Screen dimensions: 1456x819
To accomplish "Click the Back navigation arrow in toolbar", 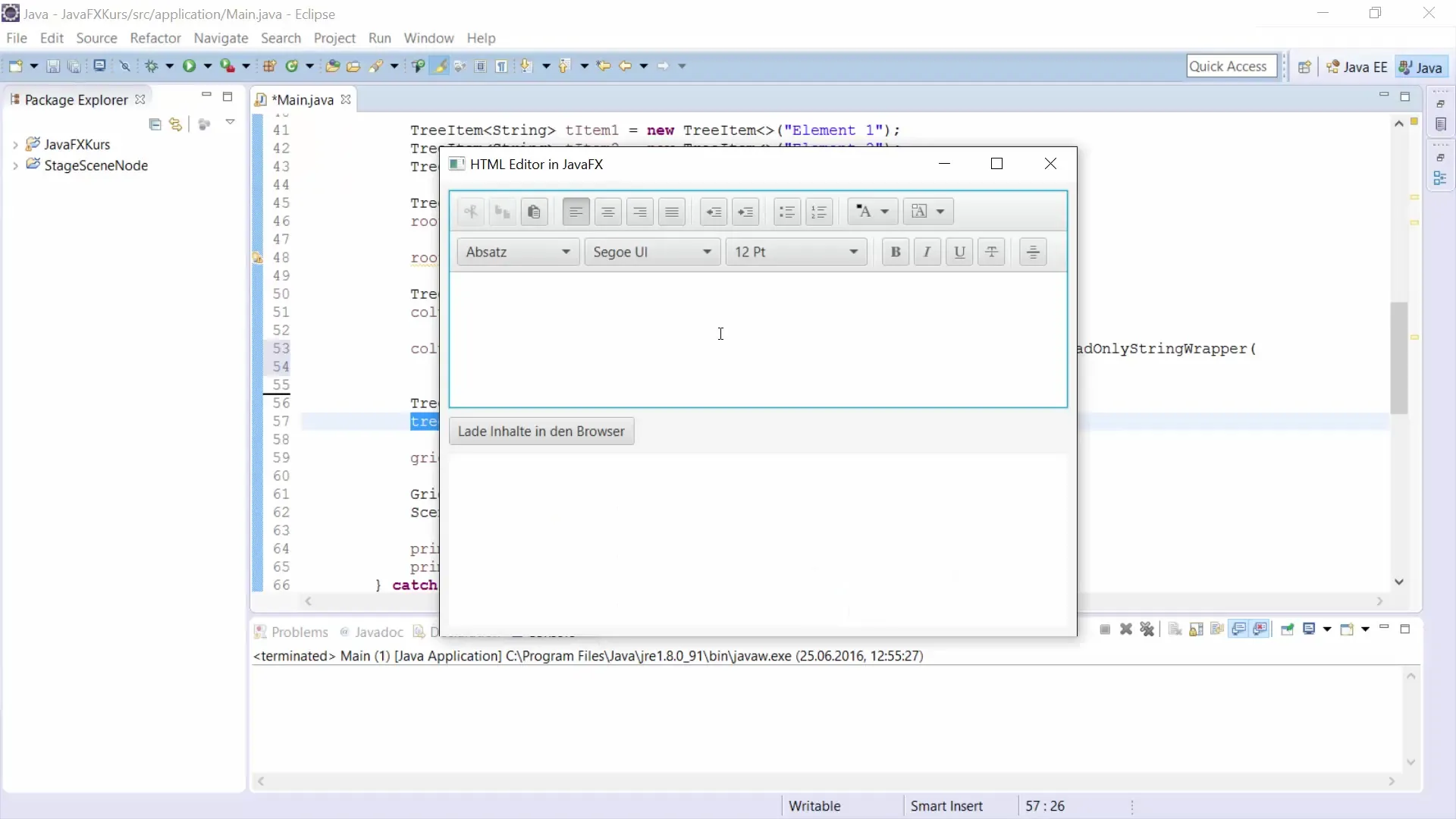I will 626,66.
